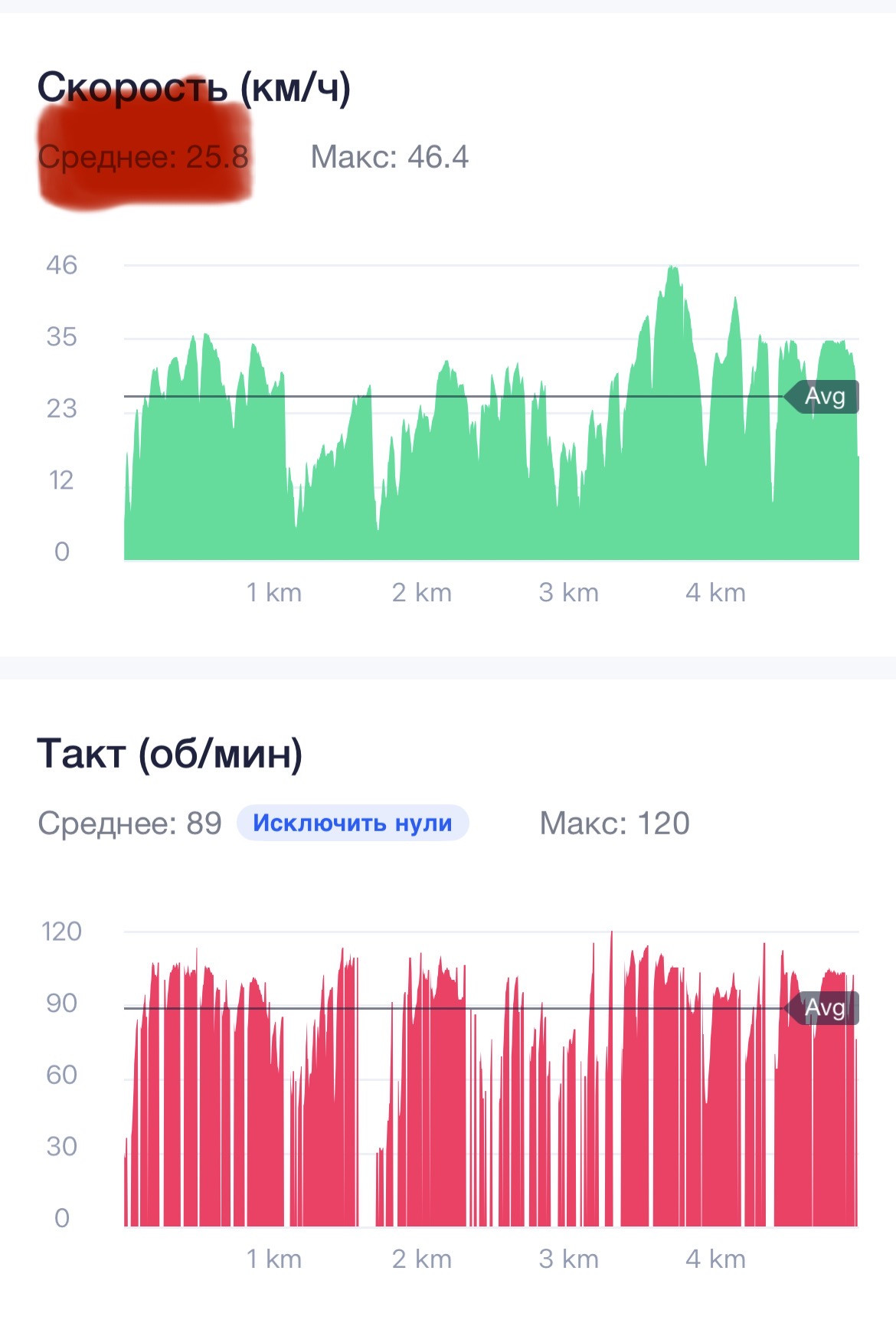This screenshot has width=896, height=1323.
Task: Tap the "Макс: 120" cadence value
Action: point(614,824)
